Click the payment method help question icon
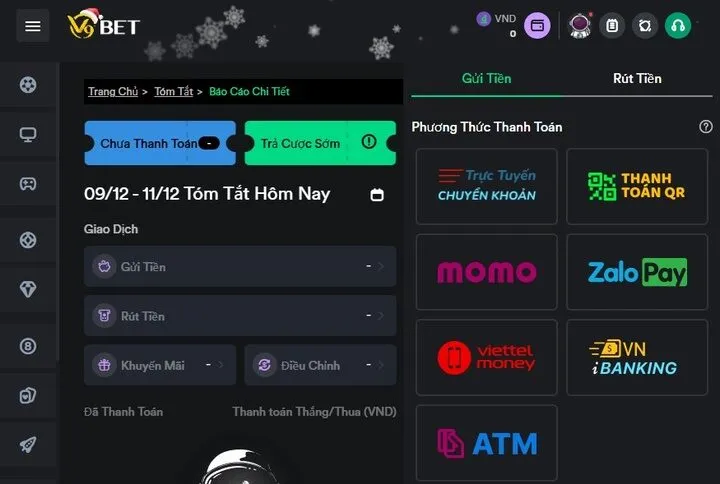Screen dimensions: 720x484 pyautogui.click(x=706, y=127)
